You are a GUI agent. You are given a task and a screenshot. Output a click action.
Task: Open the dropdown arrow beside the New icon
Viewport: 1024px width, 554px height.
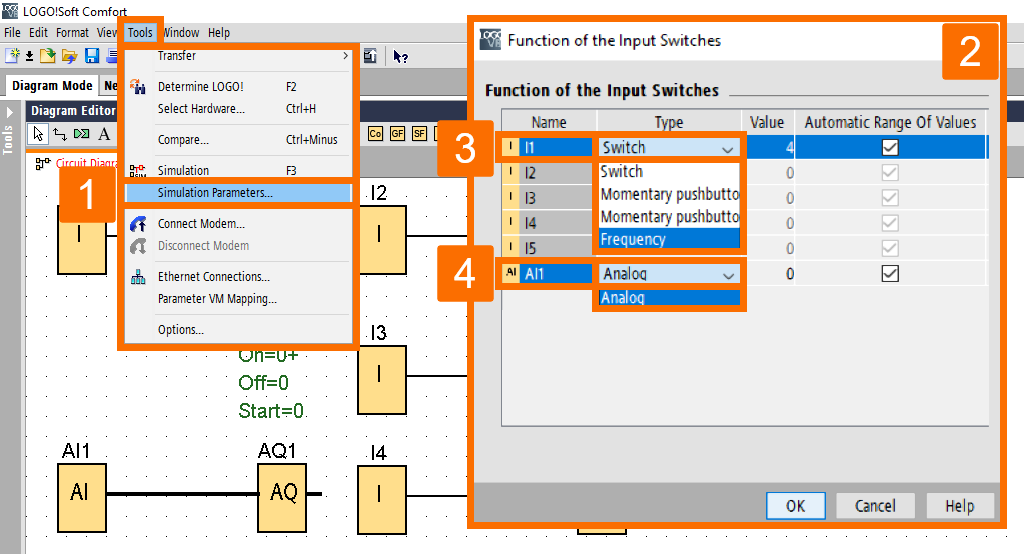[29, 57]
